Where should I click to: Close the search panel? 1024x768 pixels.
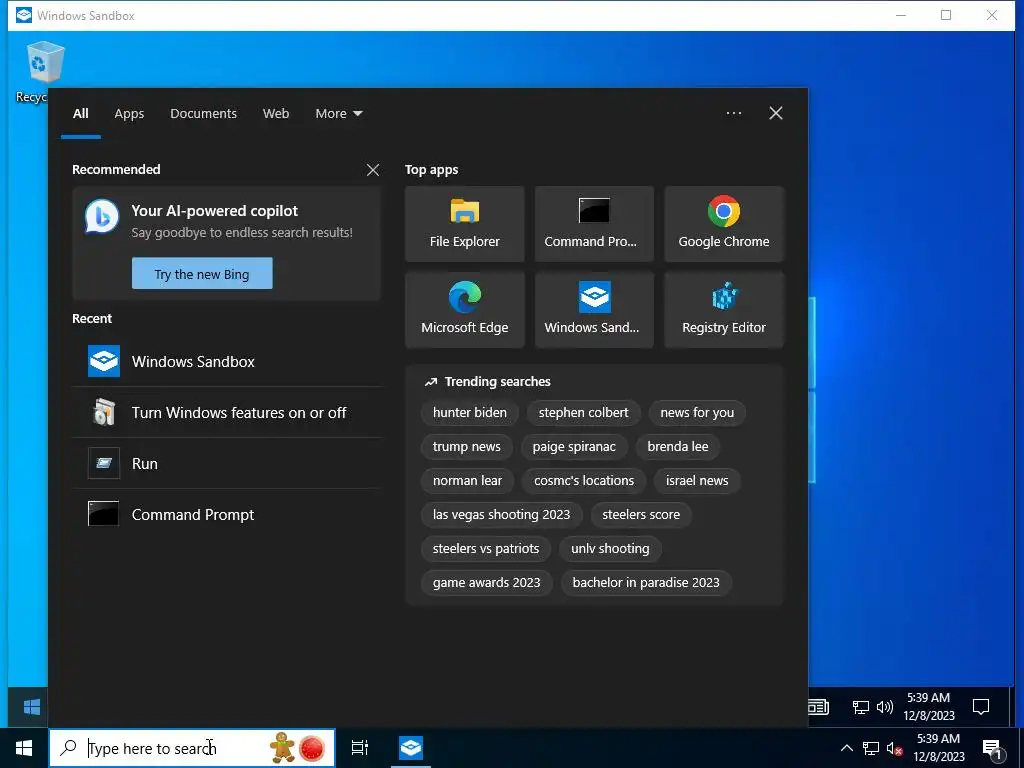776,113
